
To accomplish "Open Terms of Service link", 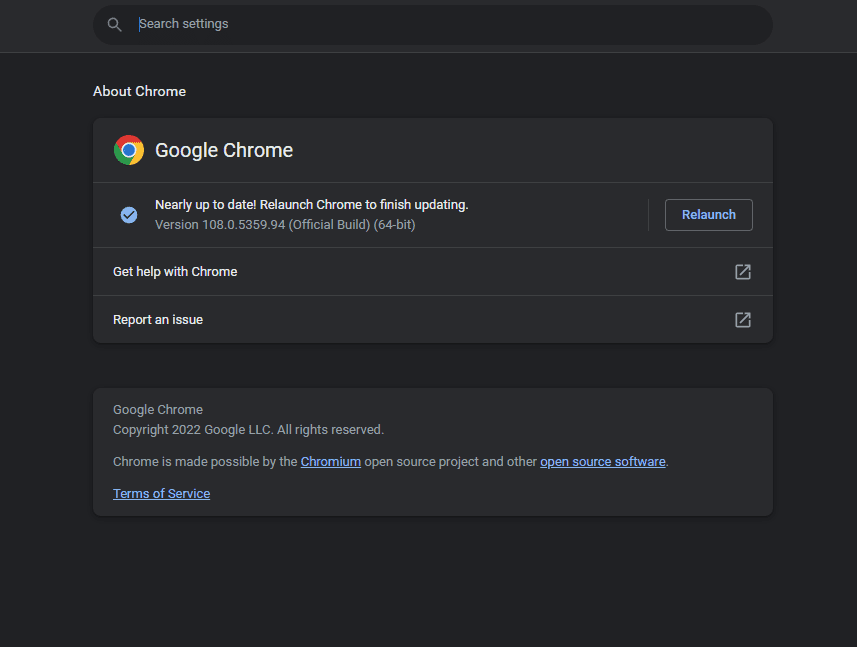I will coord(161,493).
